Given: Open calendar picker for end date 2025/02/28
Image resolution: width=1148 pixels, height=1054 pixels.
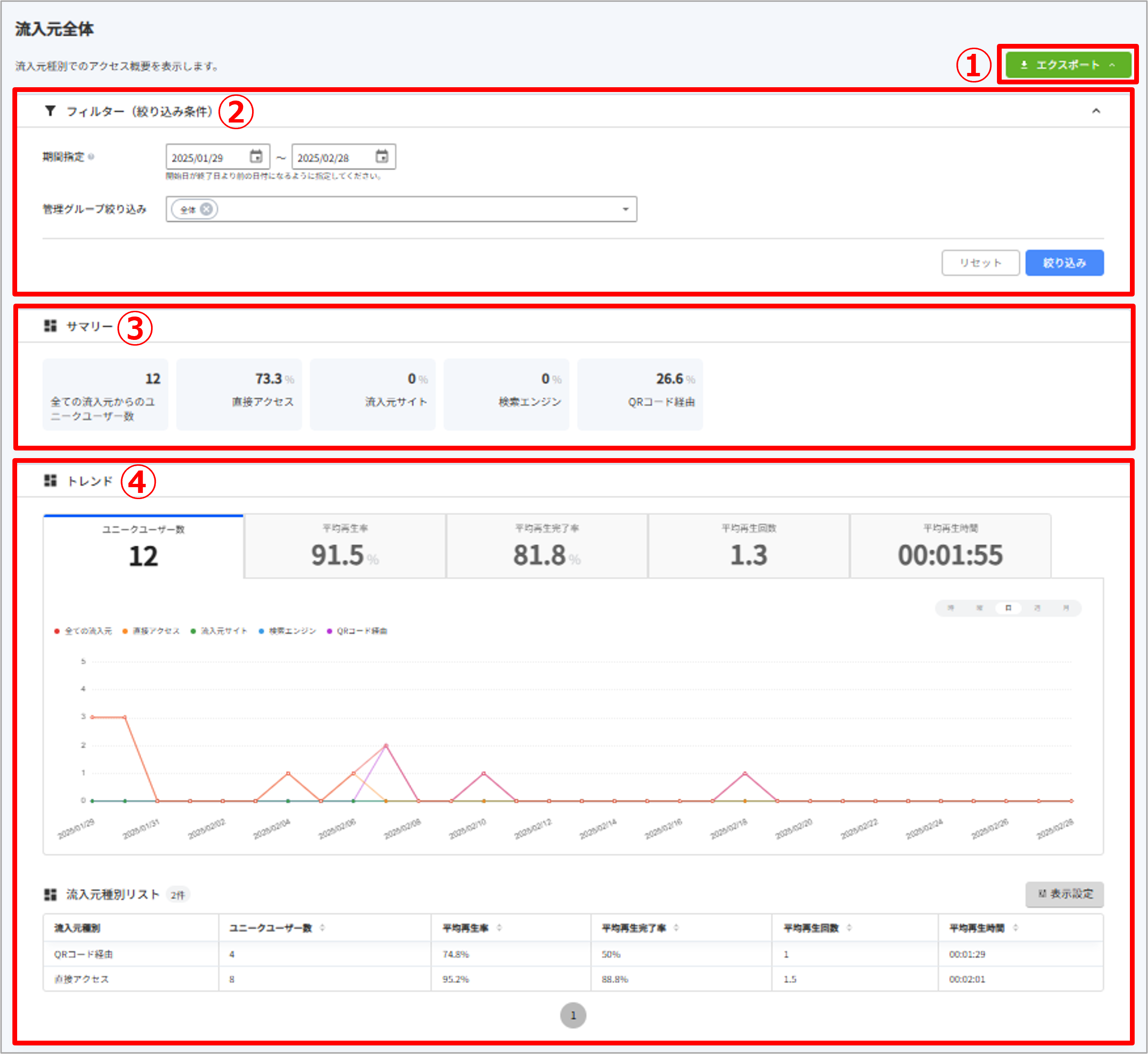Looking at the screenshot, I should coord(382,156).
